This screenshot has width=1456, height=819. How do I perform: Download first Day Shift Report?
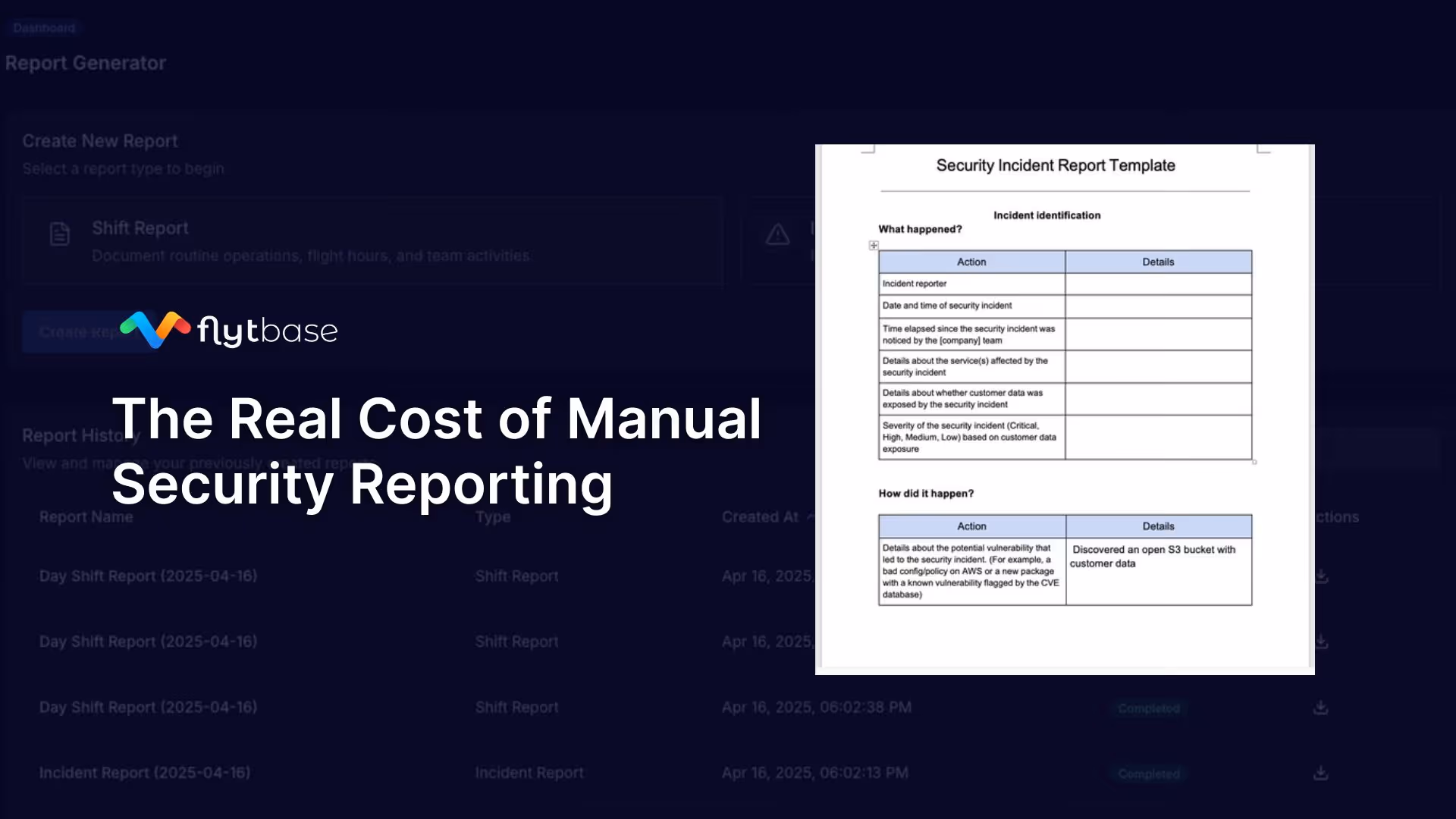(1321, 576)
